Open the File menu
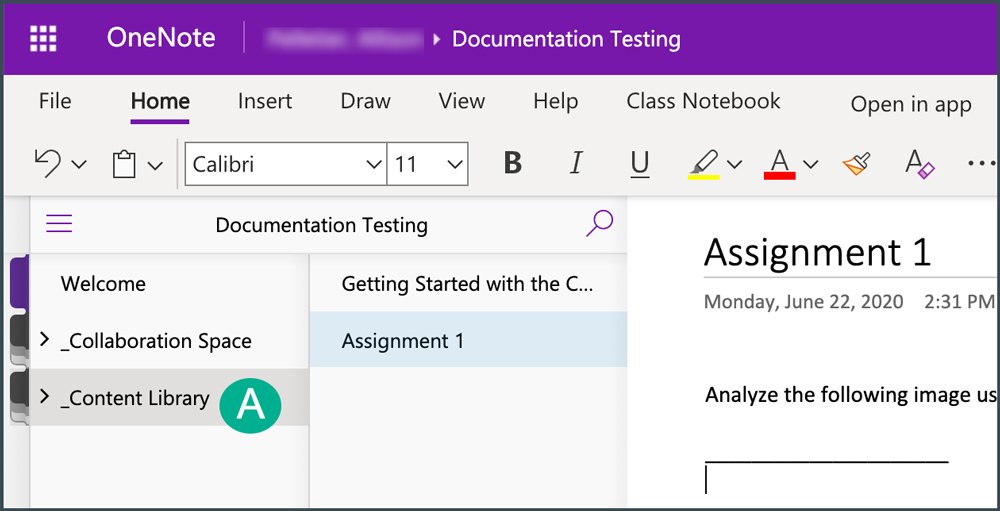Image resolution: width=1000 pixels, height=511 pixels. pyautogui.click(x=55, y=101)
